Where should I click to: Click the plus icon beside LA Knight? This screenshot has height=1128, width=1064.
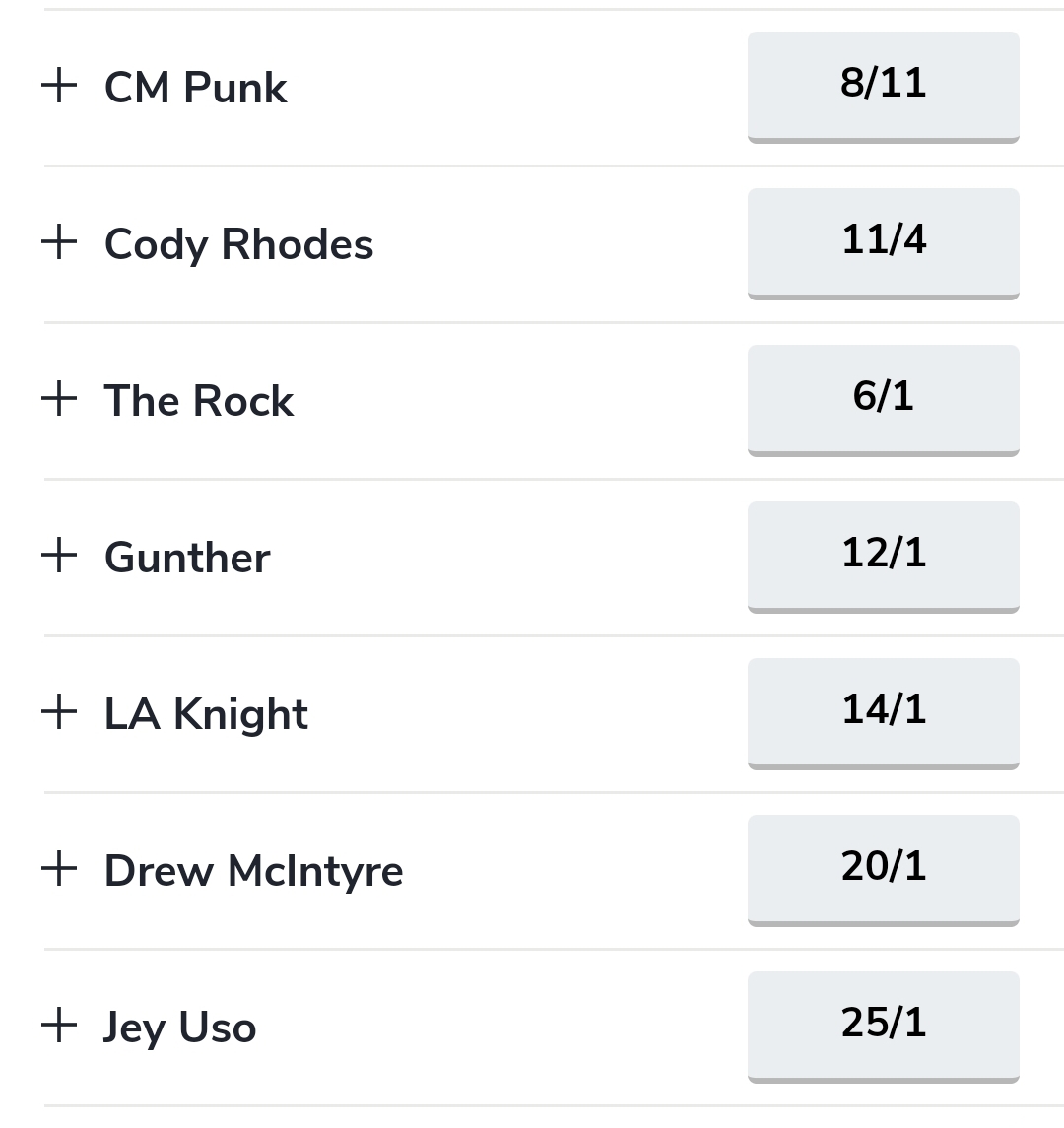(59, 712)
